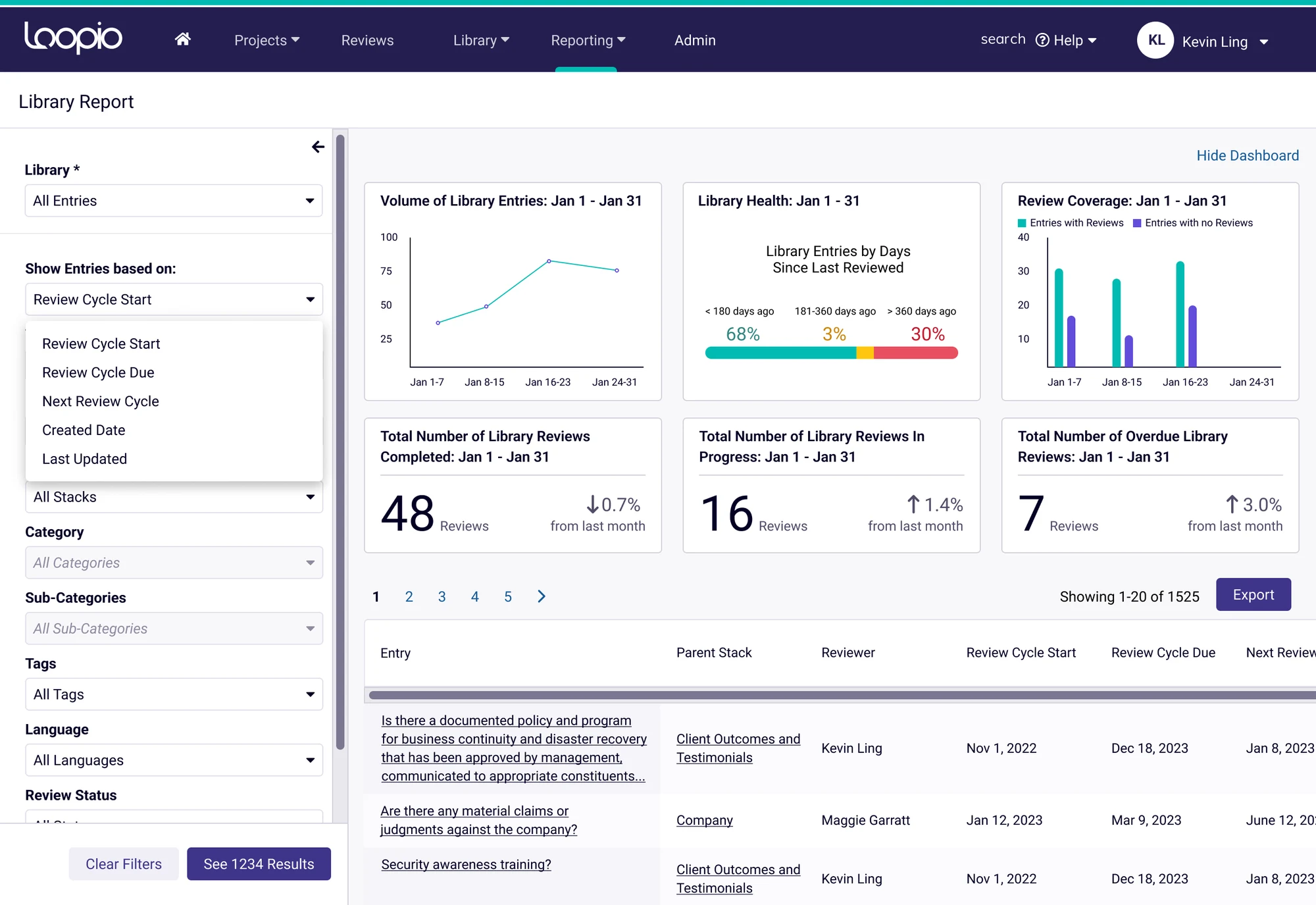The width and height of the screenshot is (1316, 905).
Task: Open the Help question mark icon
Action: (x=1042, y=40)
